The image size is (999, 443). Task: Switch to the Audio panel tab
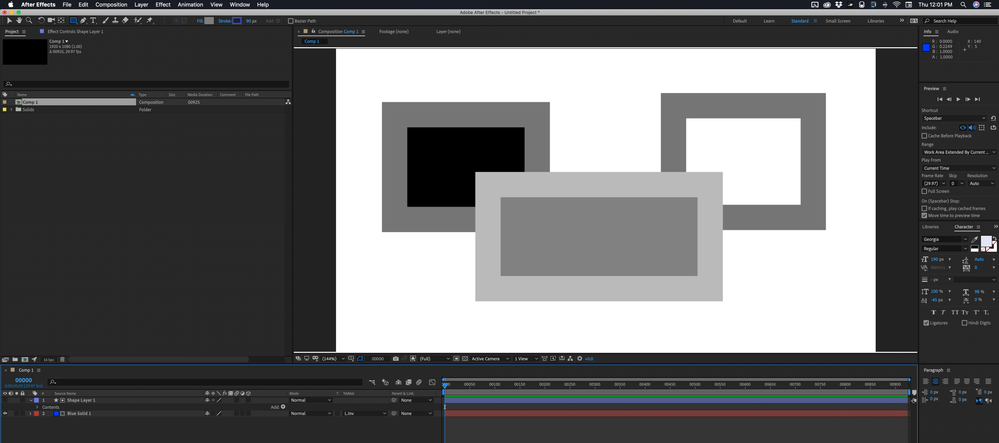(x=953, y=32)
